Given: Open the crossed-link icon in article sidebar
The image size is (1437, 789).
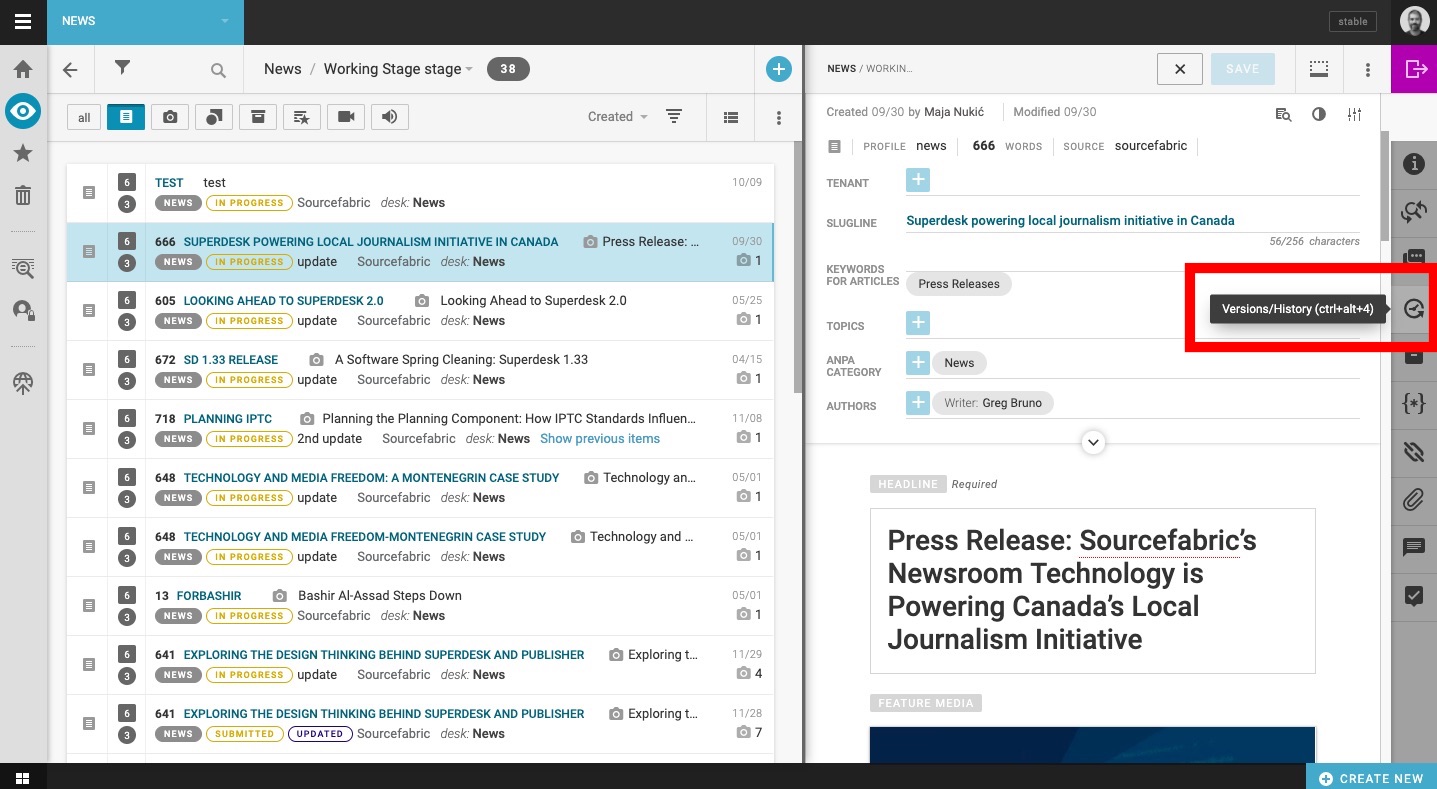Looking at the screenshot, I should tap(1413, 452).
